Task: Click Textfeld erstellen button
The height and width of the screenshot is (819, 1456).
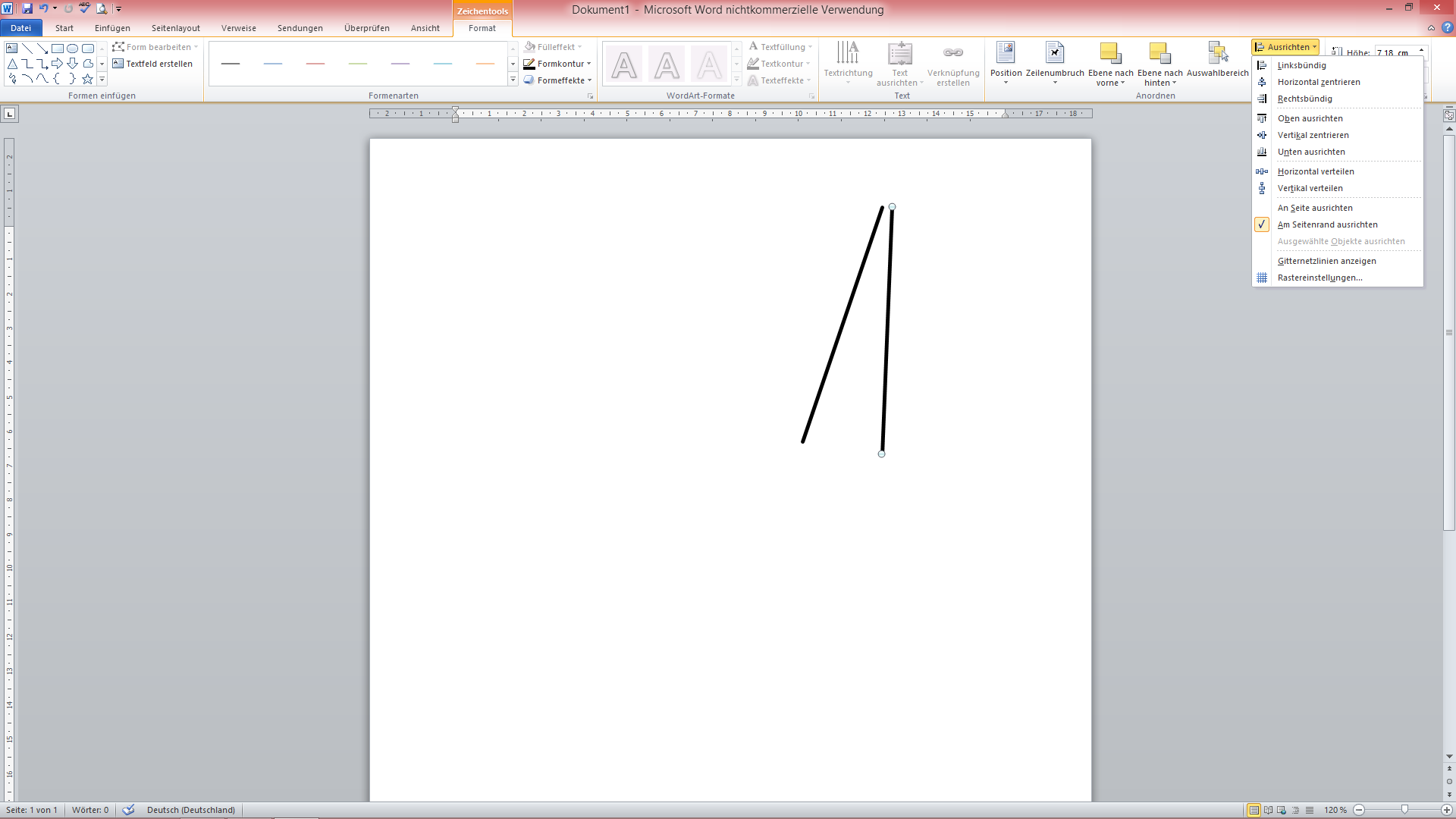Action: coord(152,64)
